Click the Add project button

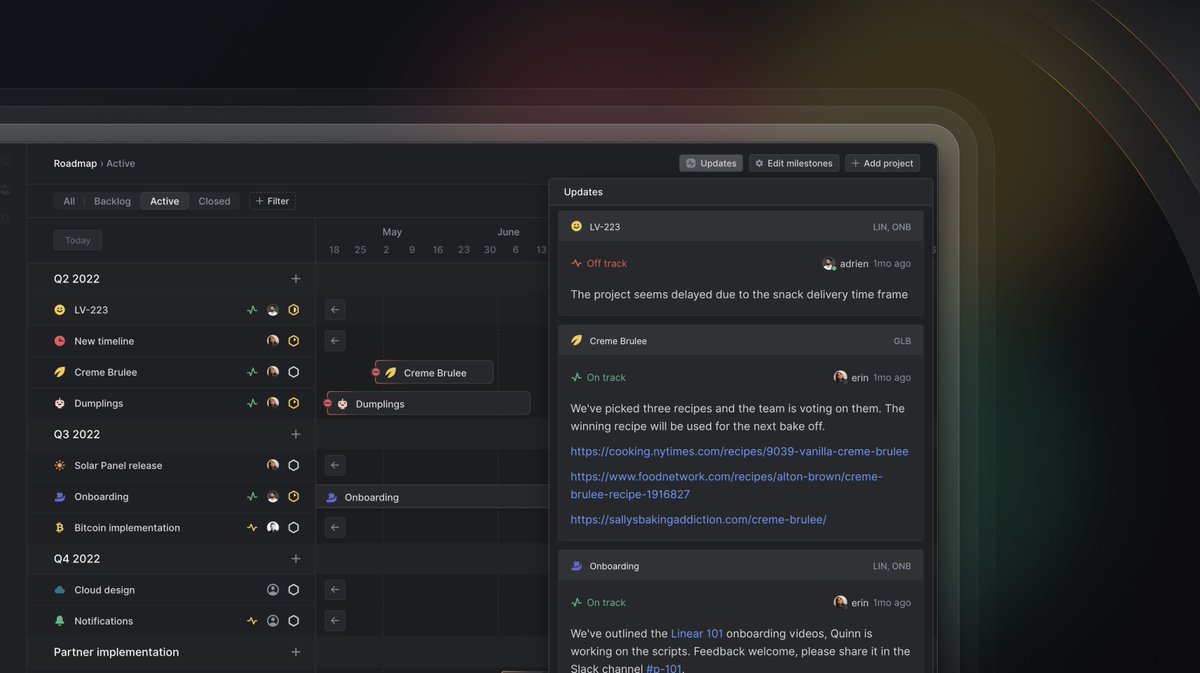pyautogui.click(x=882, y=163)
